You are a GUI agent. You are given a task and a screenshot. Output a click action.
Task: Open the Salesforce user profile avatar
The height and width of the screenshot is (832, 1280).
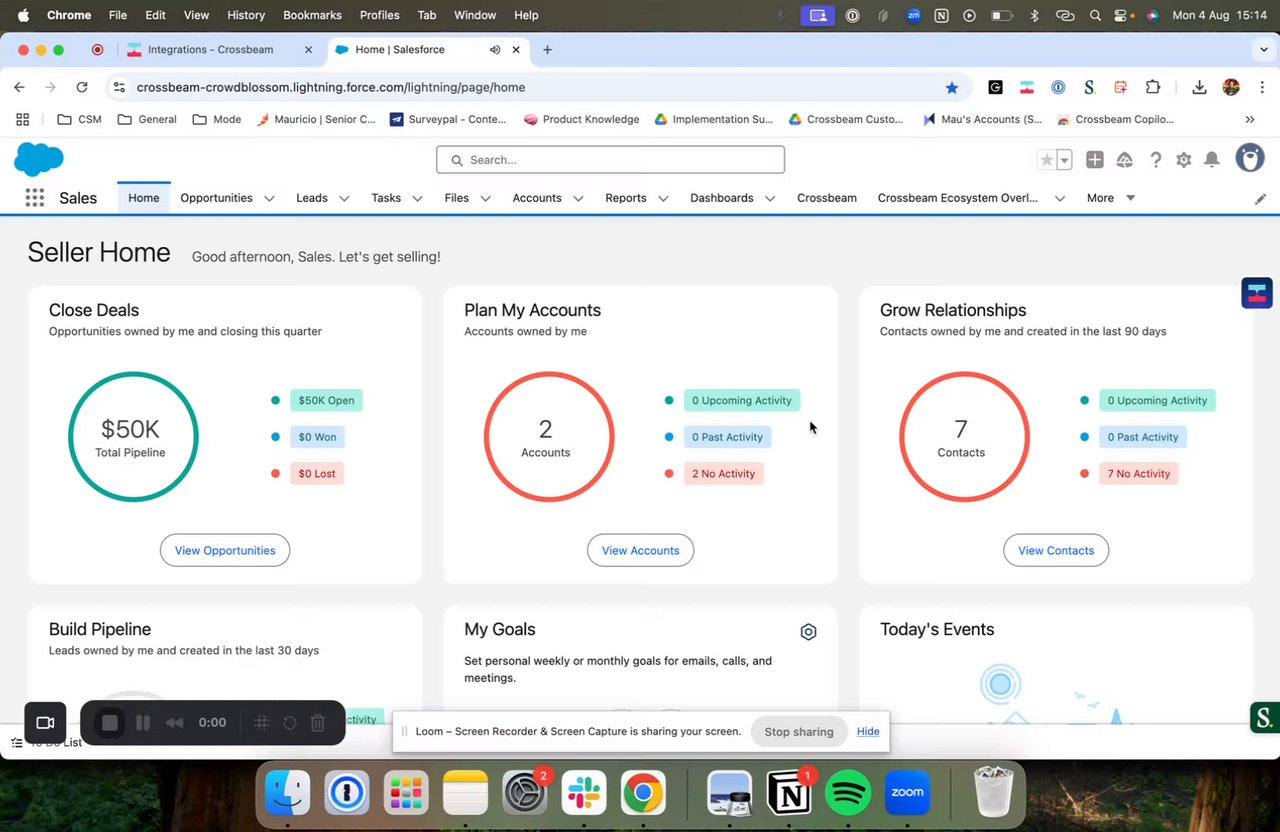click(x=1250, y=158)
